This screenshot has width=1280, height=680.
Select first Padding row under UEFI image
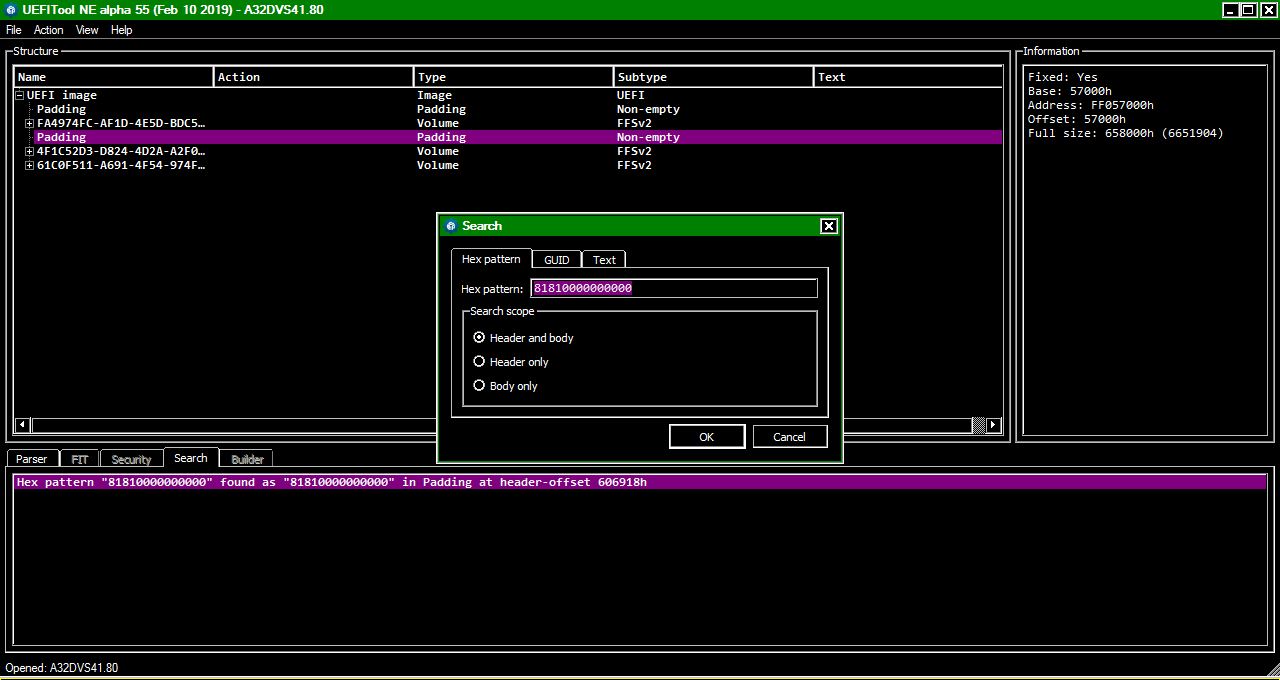pyautogui.click(x=508, y=109)
